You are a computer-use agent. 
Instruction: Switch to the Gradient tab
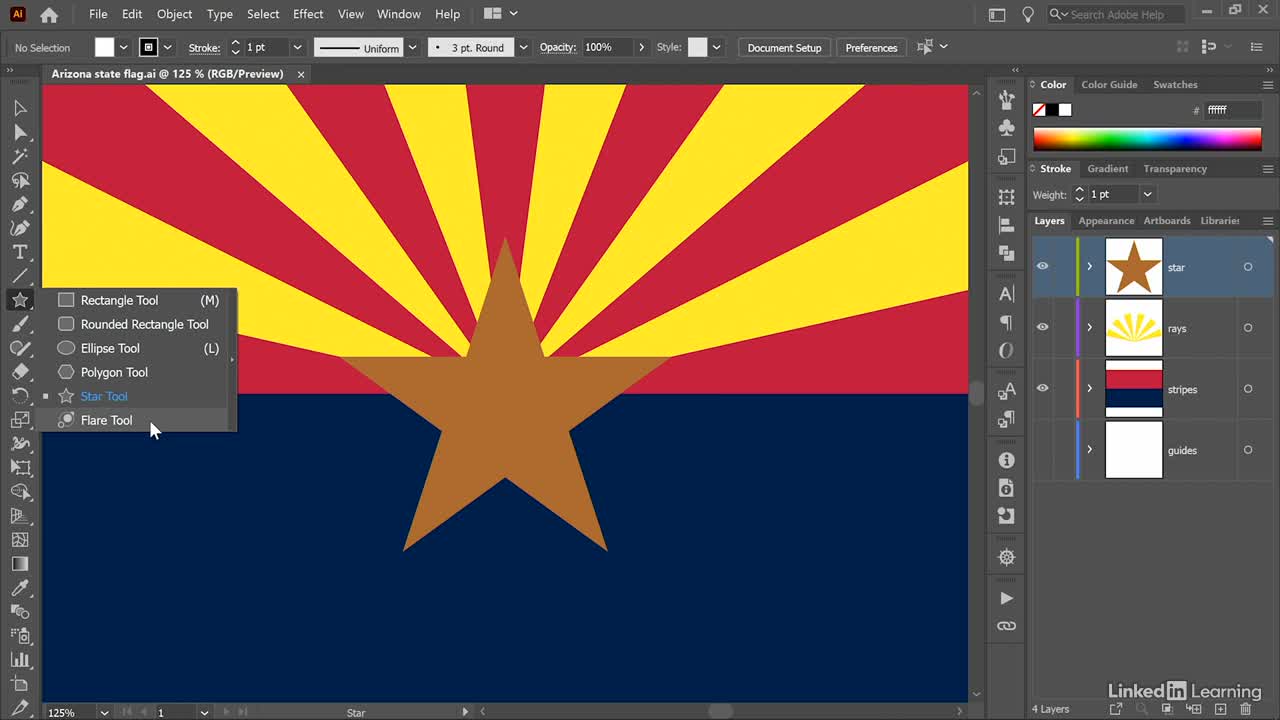pos(1107,169)
